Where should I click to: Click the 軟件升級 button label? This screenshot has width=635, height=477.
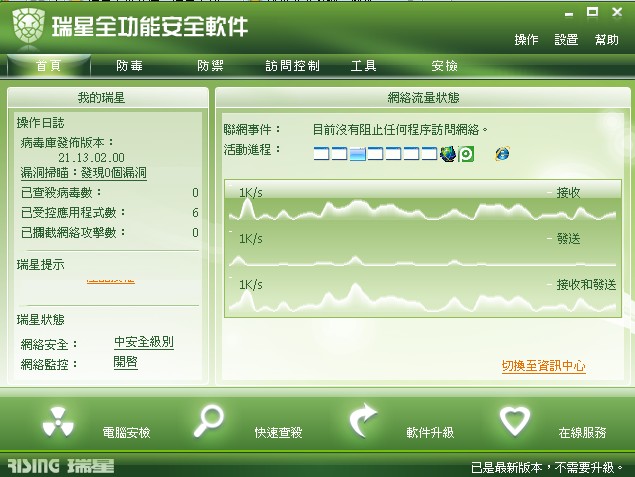click(x=430, y=432)
